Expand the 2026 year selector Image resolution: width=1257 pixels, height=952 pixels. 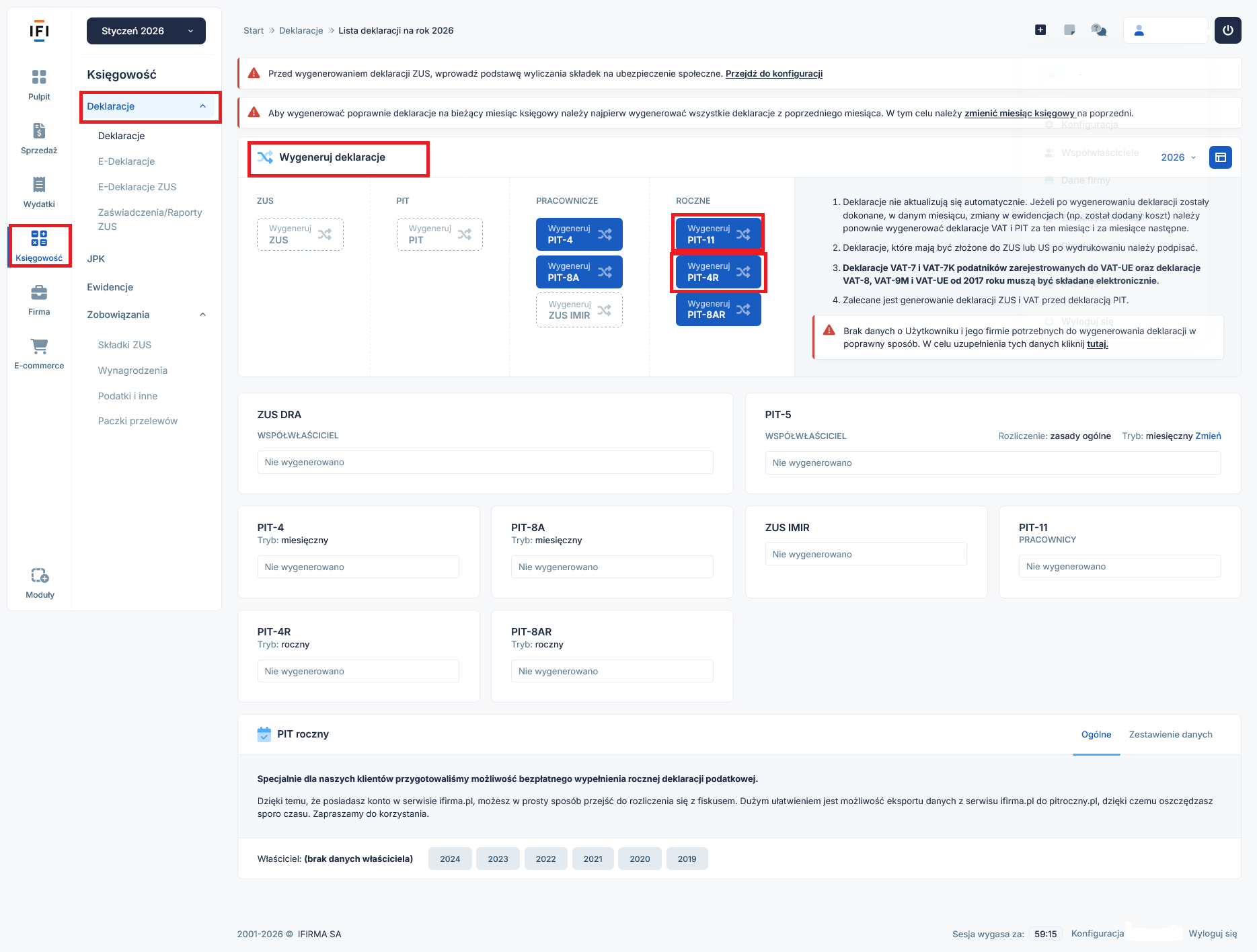1178,157
